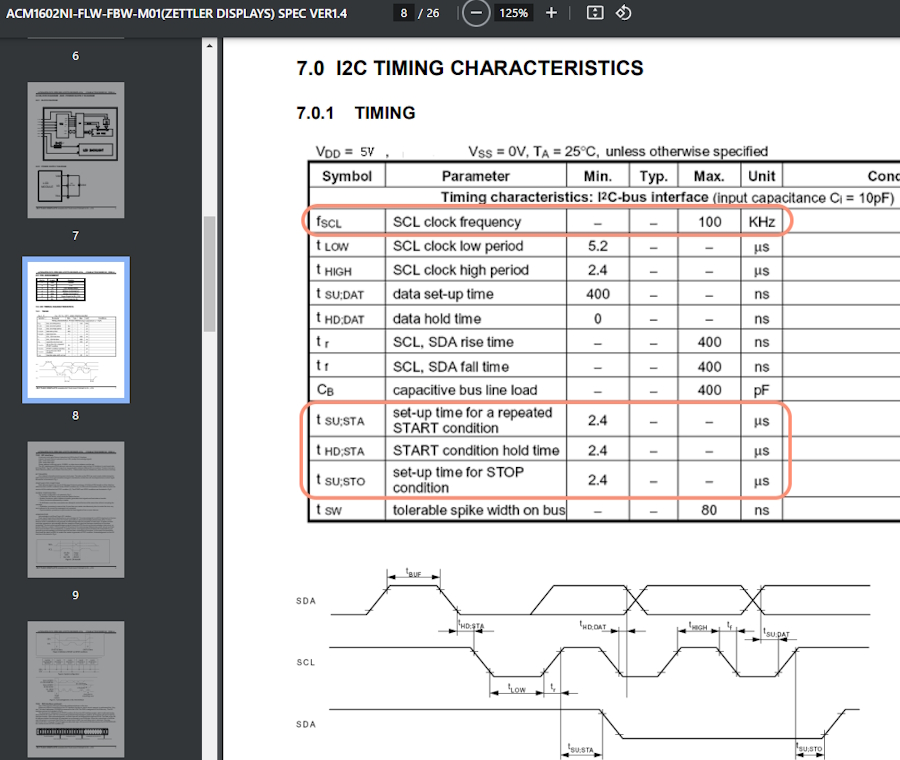The image size is (900, 760).
Task: Click the "t SW" symbol cell
Action: (x=329, y=510)
